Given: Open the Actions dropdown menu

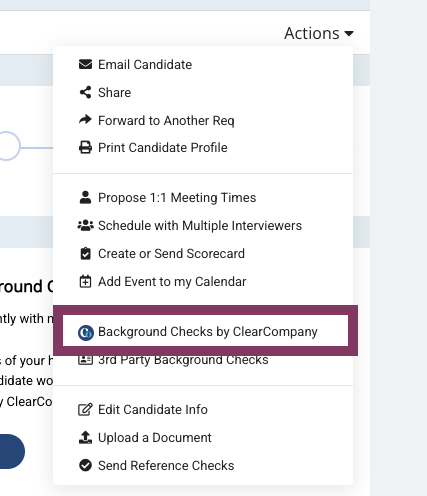Looking at the screenshot, I should click(319, 33).
